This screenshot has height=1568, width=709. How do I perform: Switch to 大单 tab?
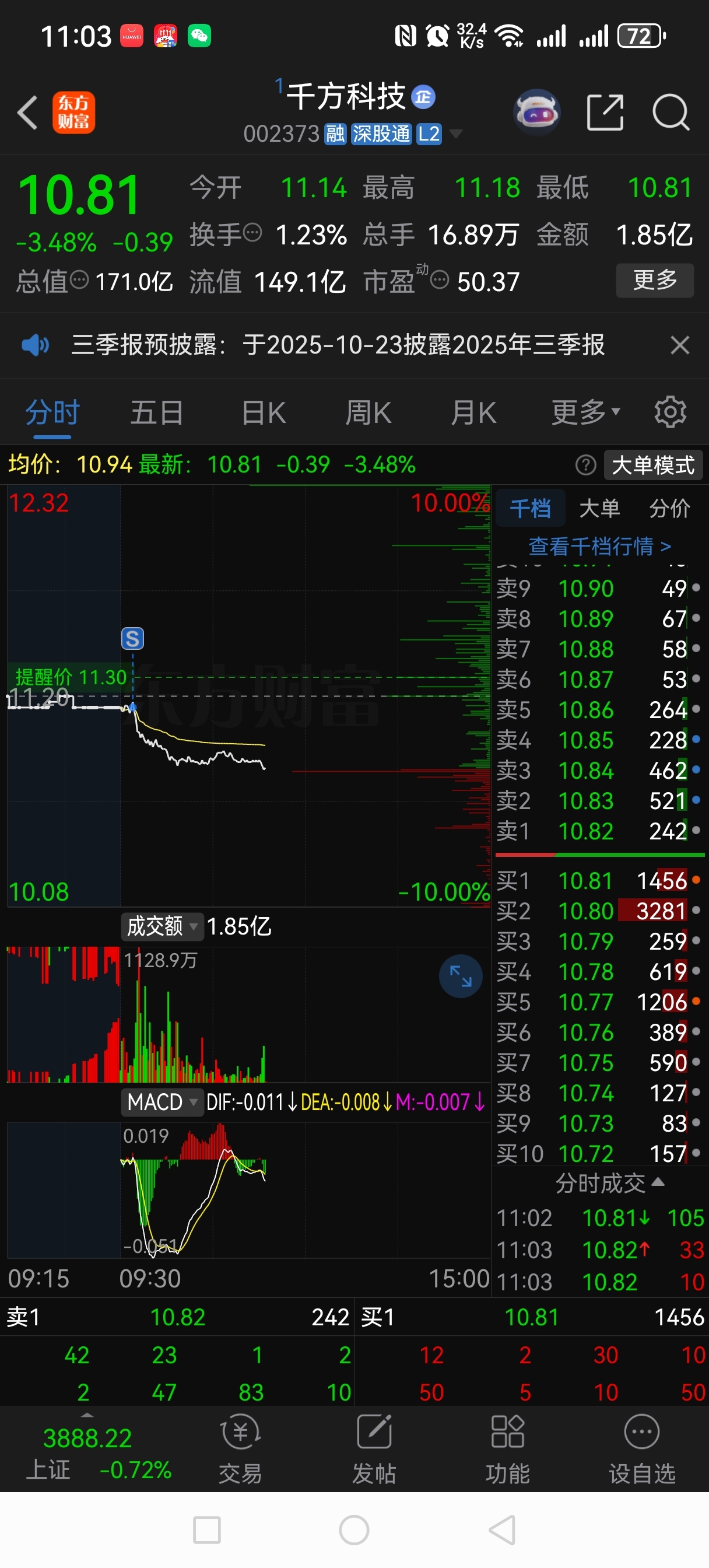point(599,508)
